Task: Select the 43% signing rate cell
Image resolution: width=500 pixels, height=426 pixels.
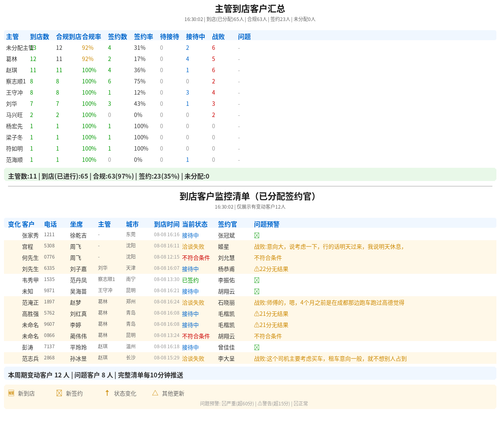Action: pyautogui.click(x=140, y=104)
